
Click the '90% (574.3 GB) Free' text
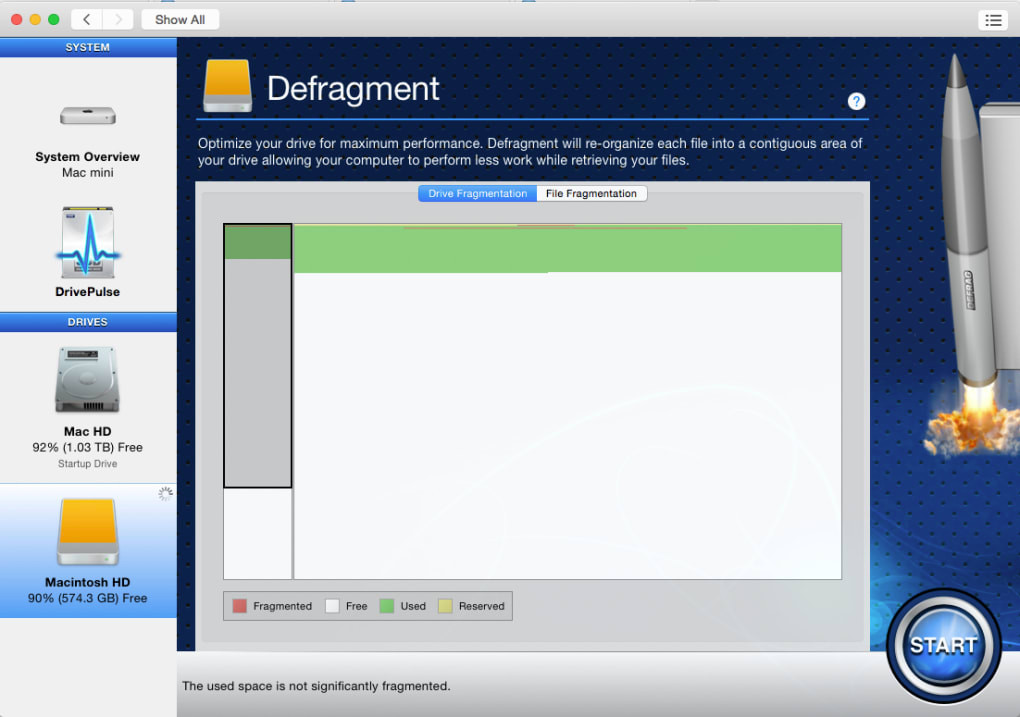click(88, 598)
